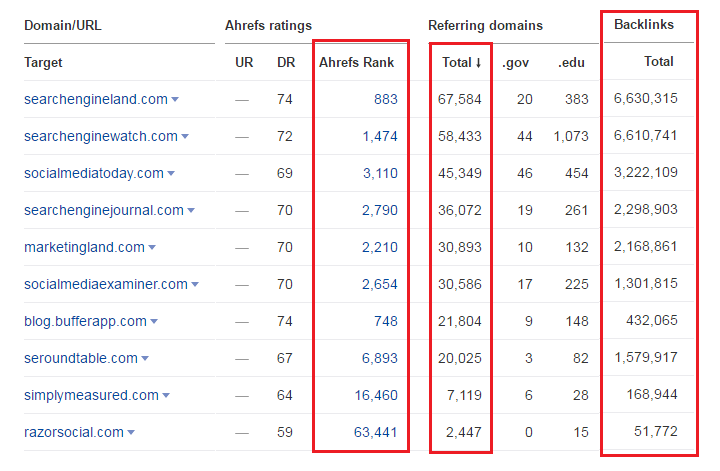Click Ahrefs Rank value 63,441
The width and height of the screenshot is (720, 471).
click(376, 432)
